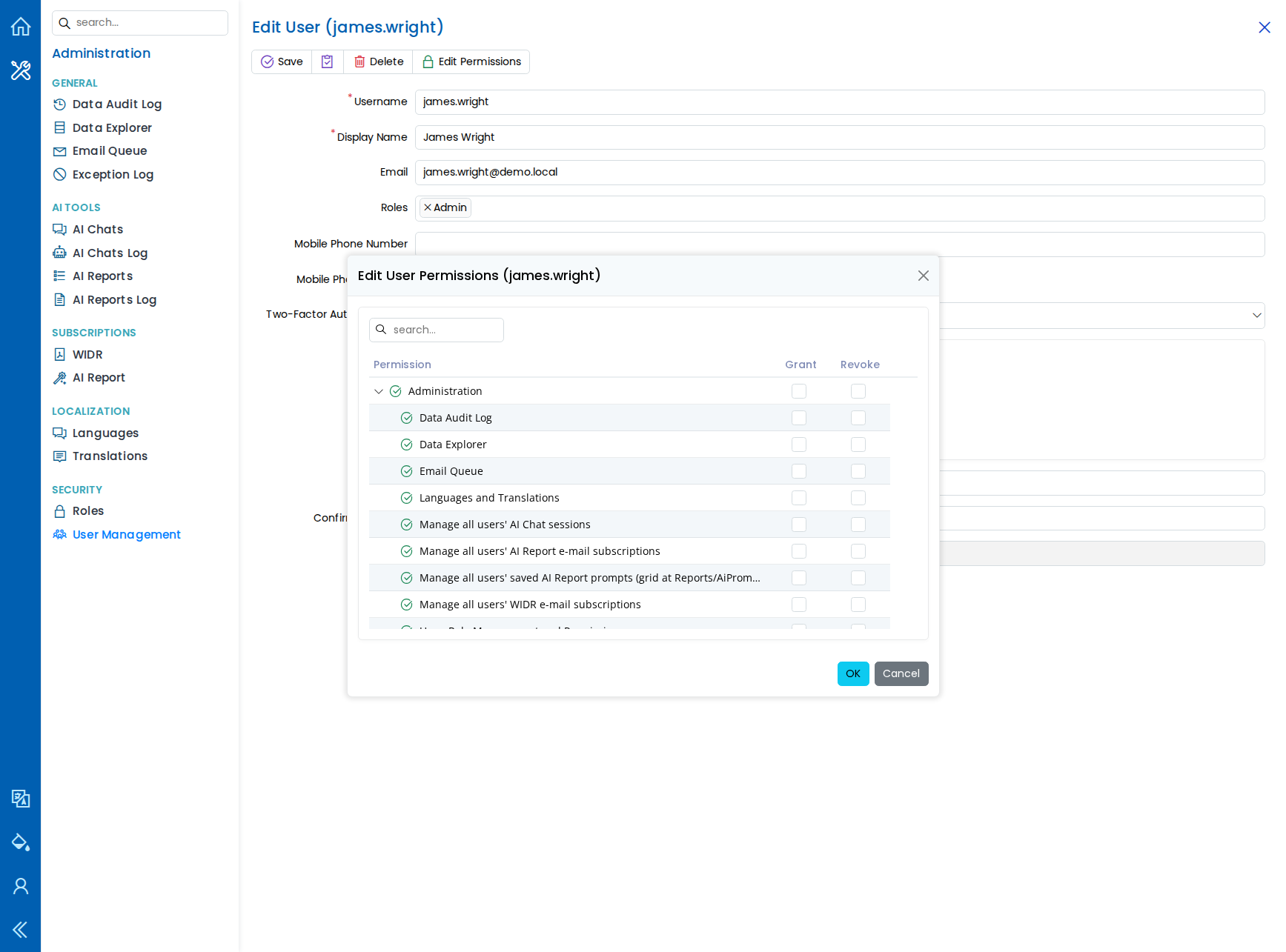Open the Two-Factor Authentication dropdown
Image resolution: width=1286 pixels, height=952 pixels.
(1257, 315)
